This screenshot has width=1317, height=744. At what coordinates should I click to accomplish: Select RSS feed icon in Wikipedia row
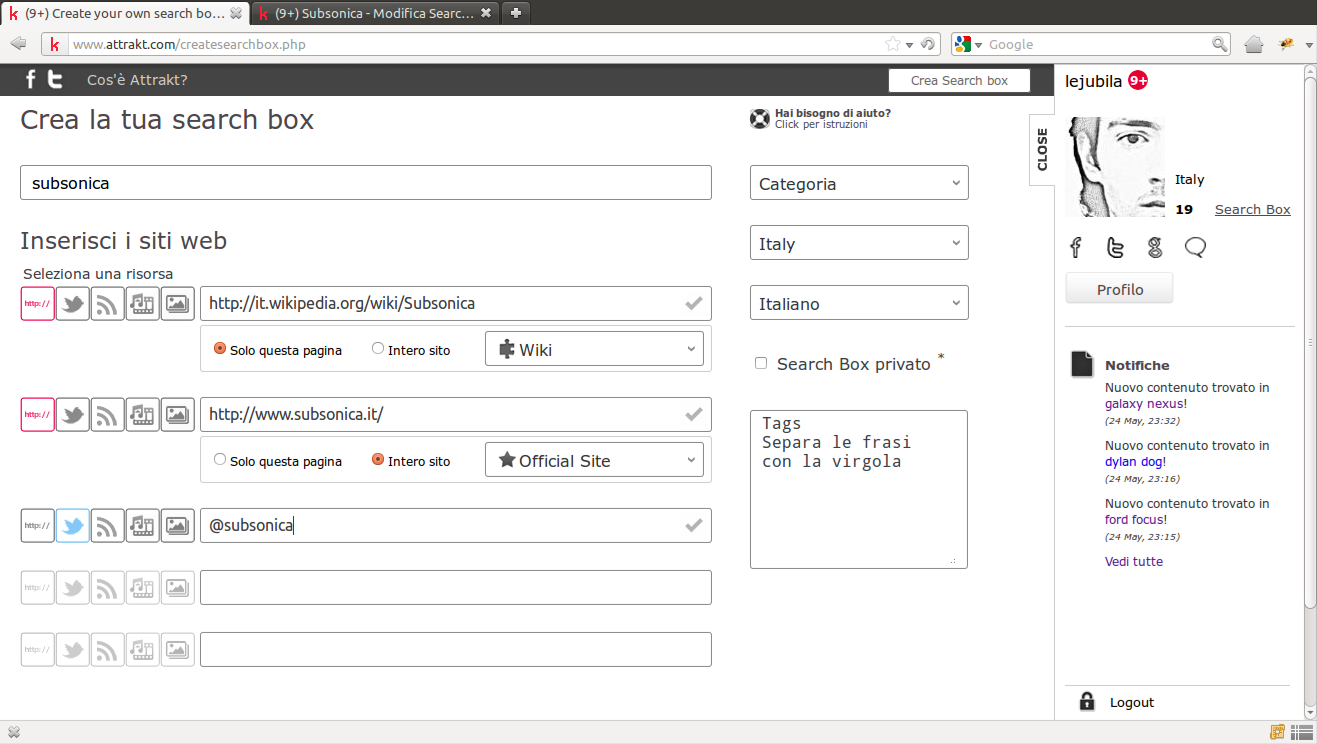click(x=108, y=304)
